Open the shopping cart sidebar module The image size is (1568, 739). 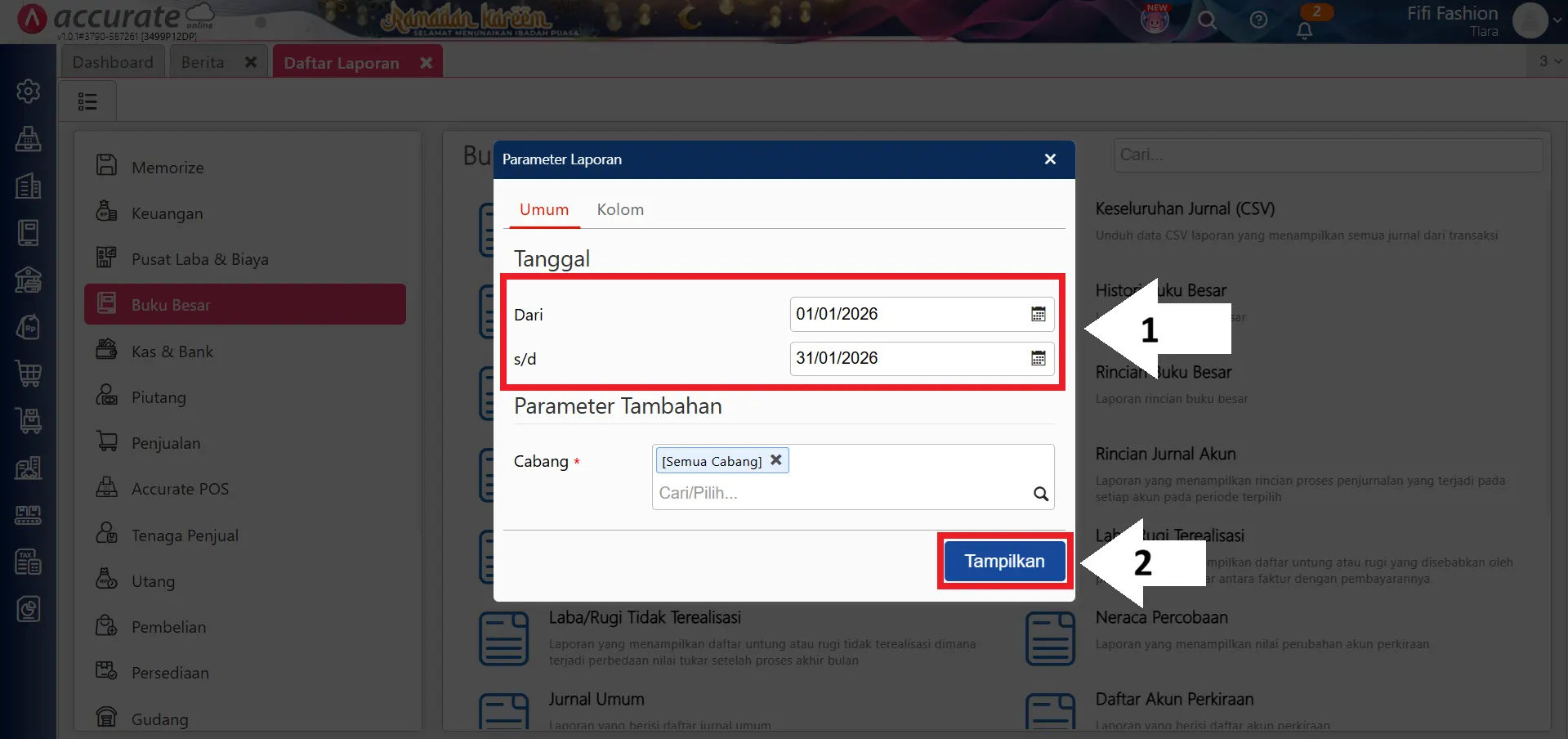(x=29, y=374)
